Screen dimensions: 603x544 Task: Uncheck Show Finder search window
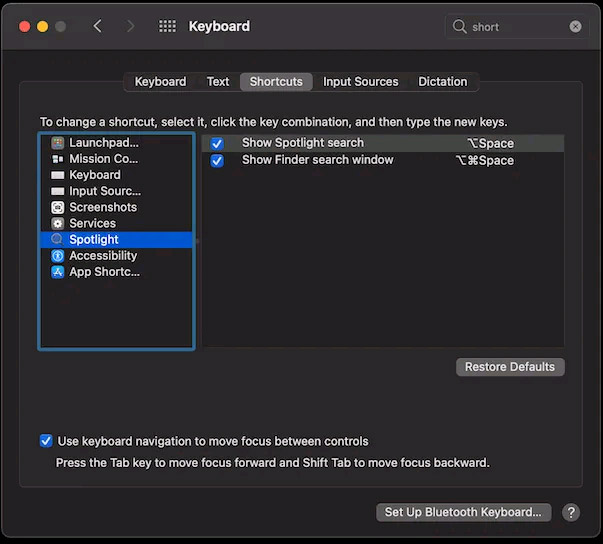[x=217, y=160]
